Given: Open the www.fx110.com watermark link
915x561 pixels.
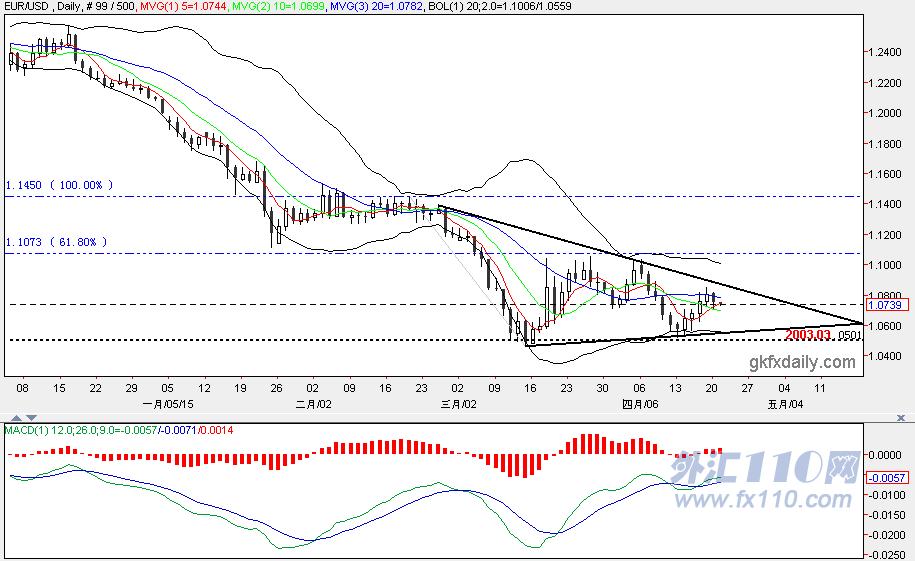Looking at the screenshot, I should click(763, 499).
